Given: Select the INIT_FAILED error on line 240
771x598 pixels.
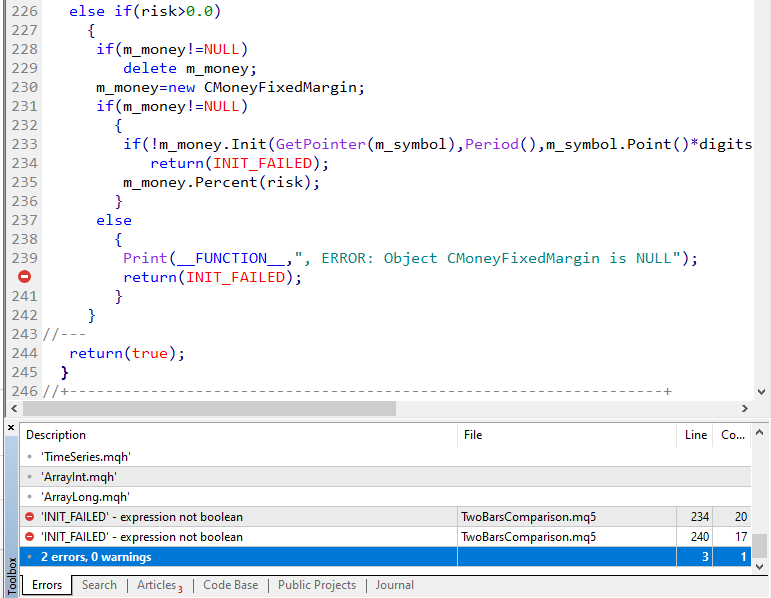Looking at the screenshot, I should pos(142,537).
